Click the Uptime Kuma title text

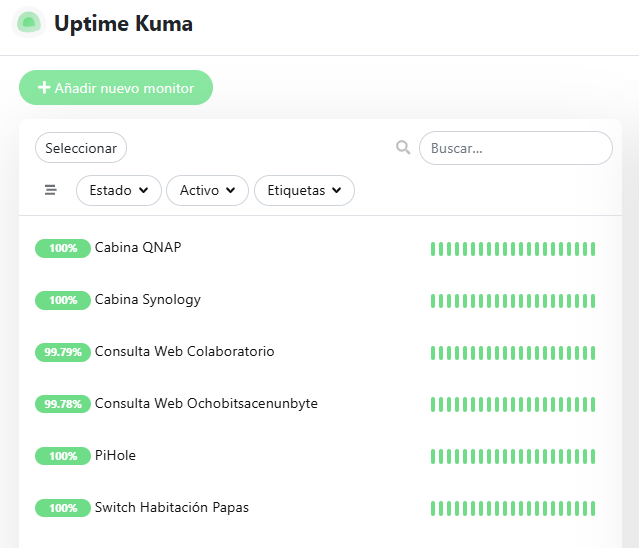click(x=123, y=24)
